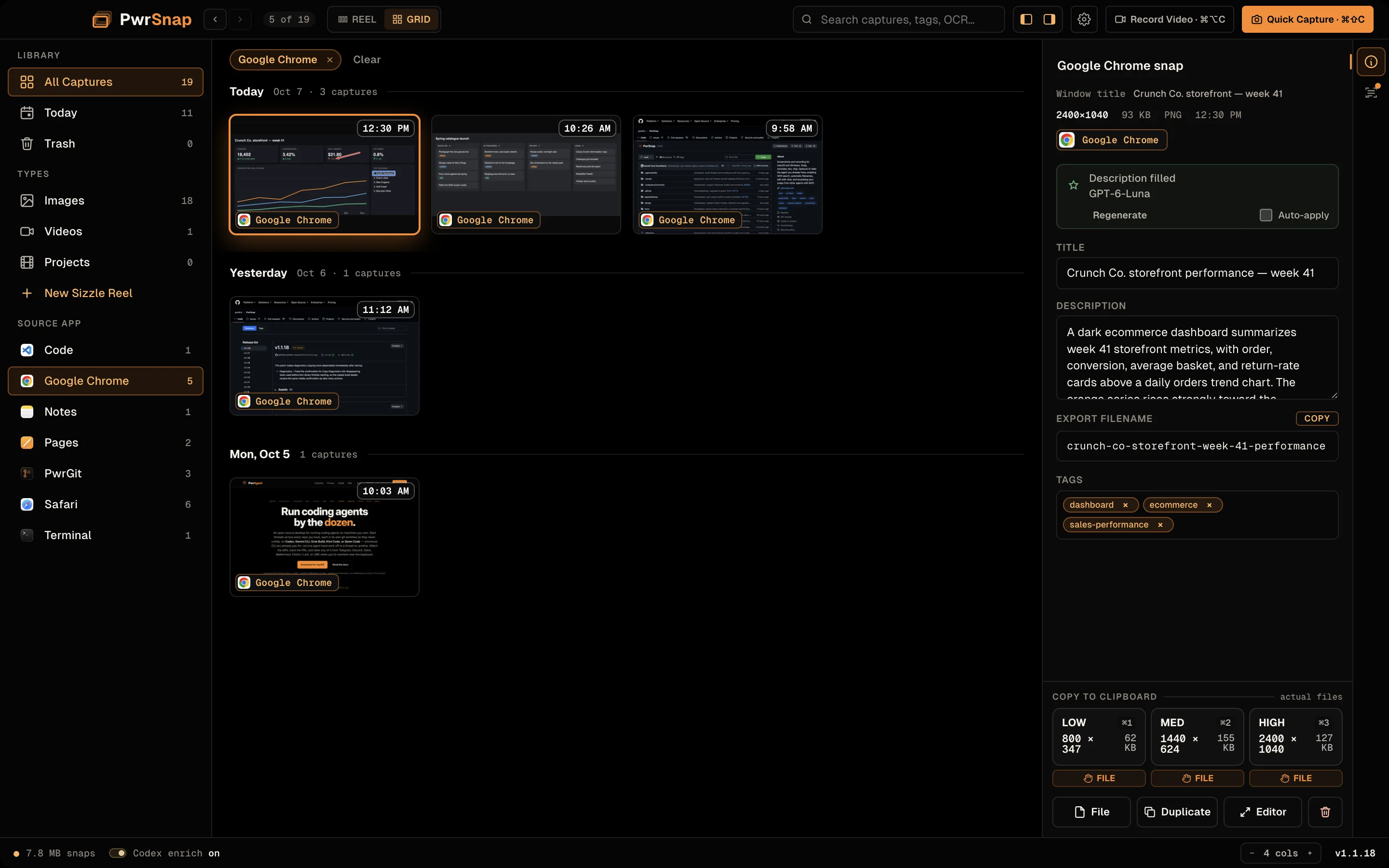Remove the ecommerce tag
Viewport: 1389px width, 868px height.
pyautogui.click(x=1210, y=504)
